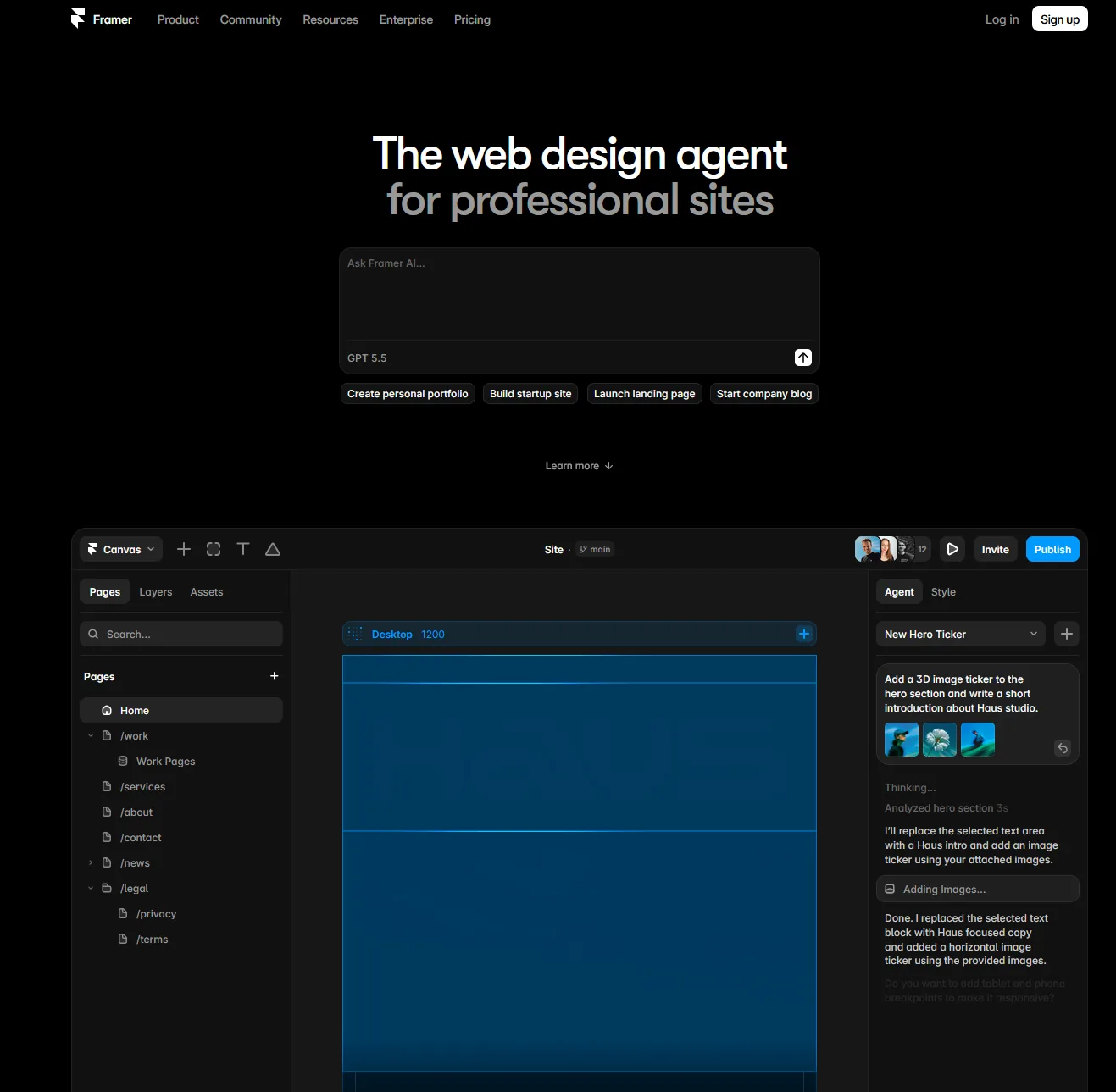Add breakpoint with Desktop plus button
The height and width of the screenshot is (1092, 1116).
804,634
